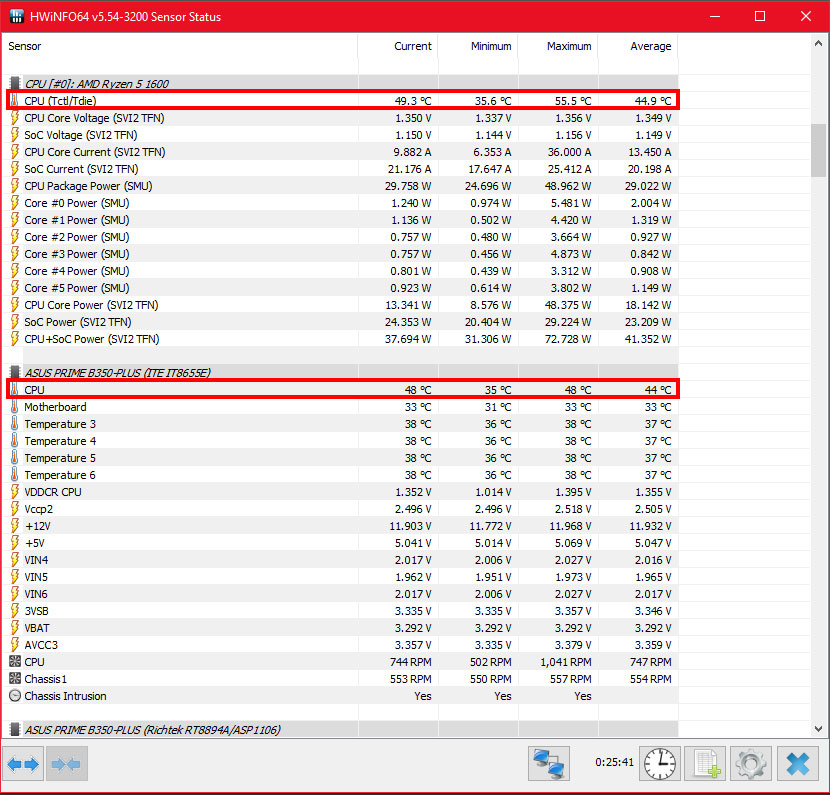This screenshot has height=795, width=830.
Task: Click the Chassis Intrusion status icon
Action: coord(15,695)
